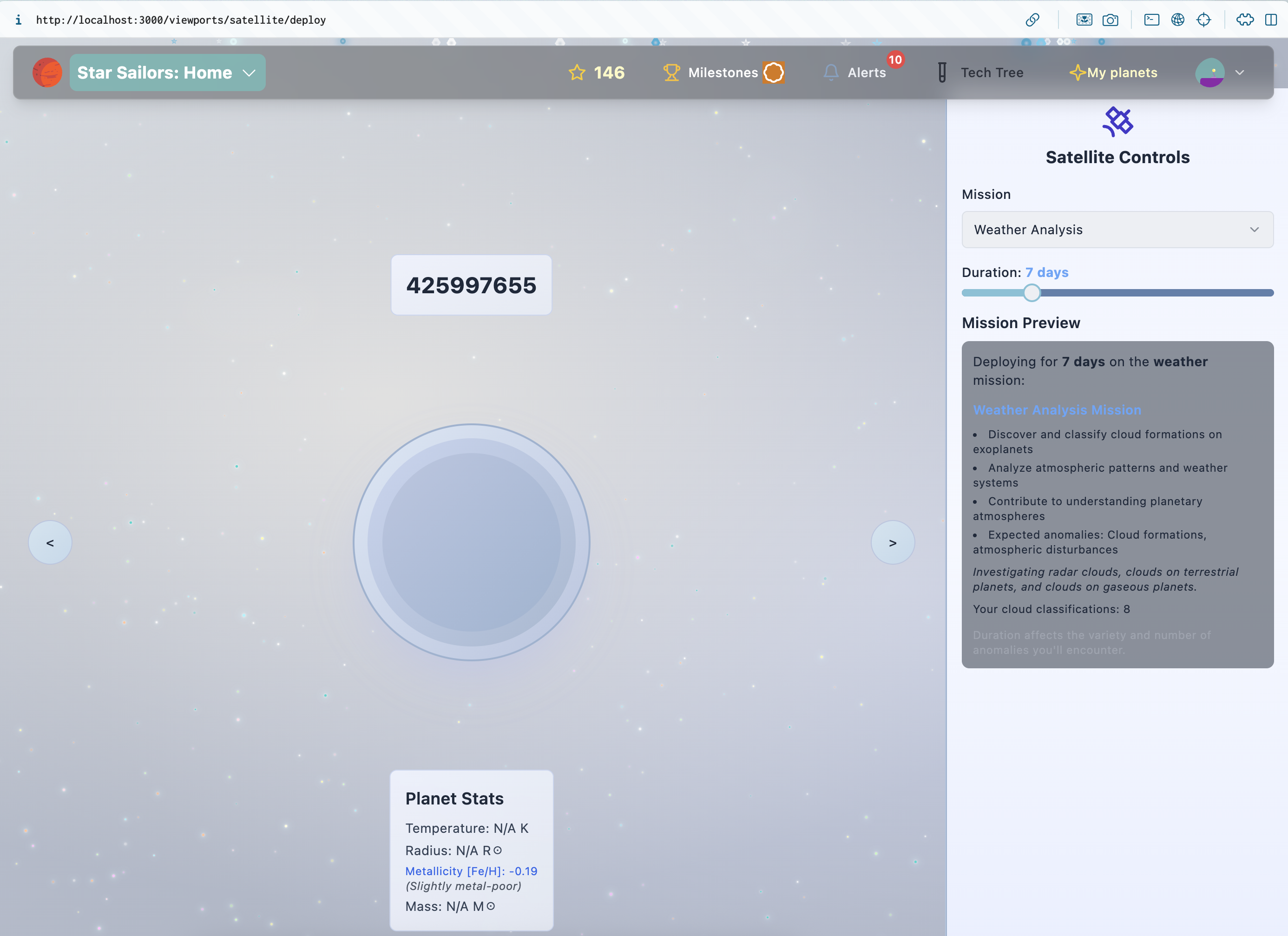
Task: Click the satellite icon above controls
Action: click(x=1117, y=122)
